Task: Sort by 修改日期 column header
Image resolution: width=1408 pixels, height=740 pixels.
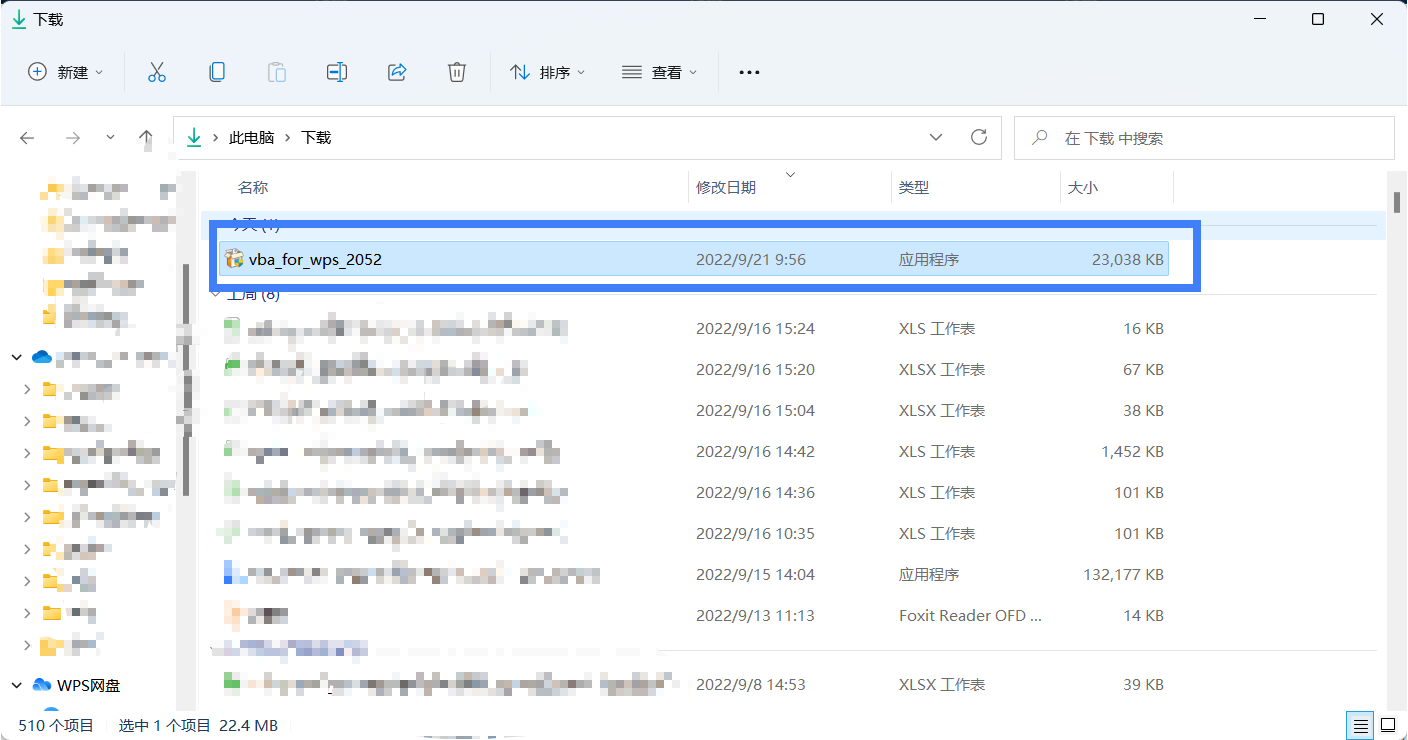Action: [x=726, y=187]
